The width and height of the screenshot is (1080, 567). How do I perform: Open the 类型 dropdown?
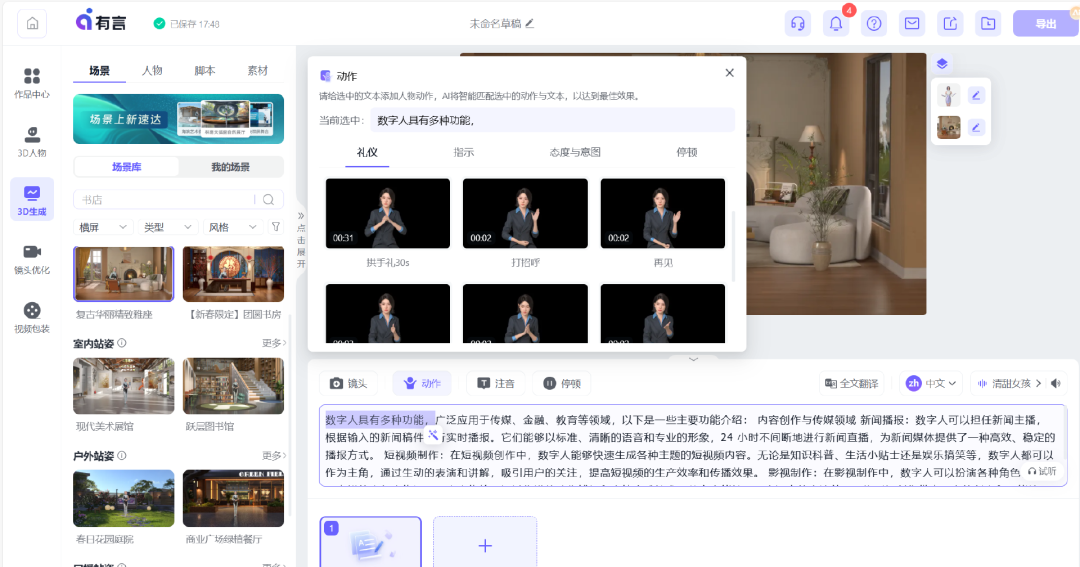pos(167,227)
